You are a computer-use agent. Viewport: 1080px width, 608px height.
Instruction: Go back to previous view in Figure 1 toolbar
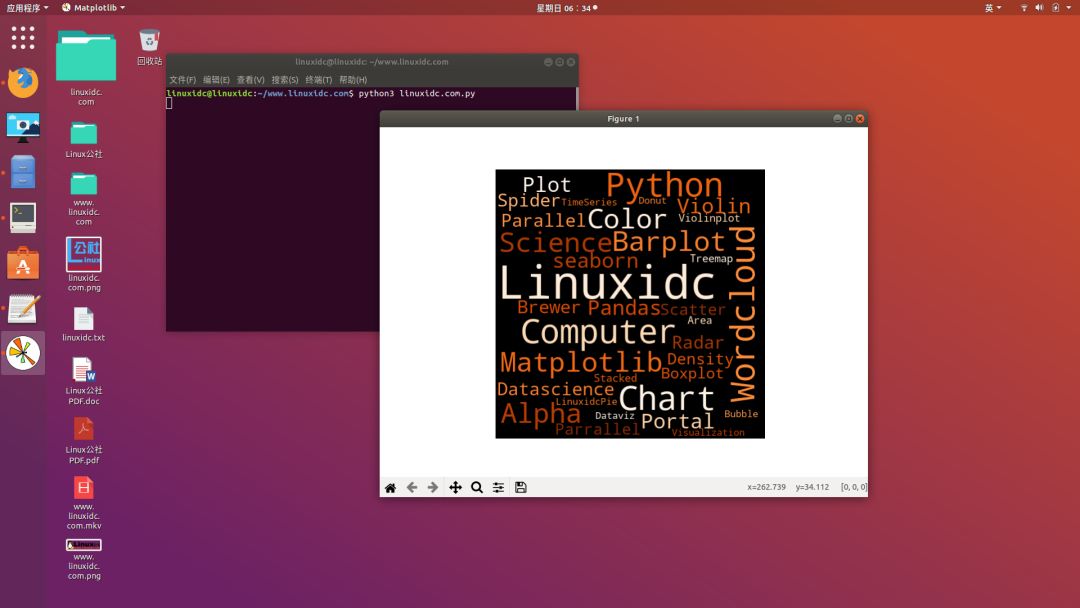pyautogui.click(x=412, y=488)
